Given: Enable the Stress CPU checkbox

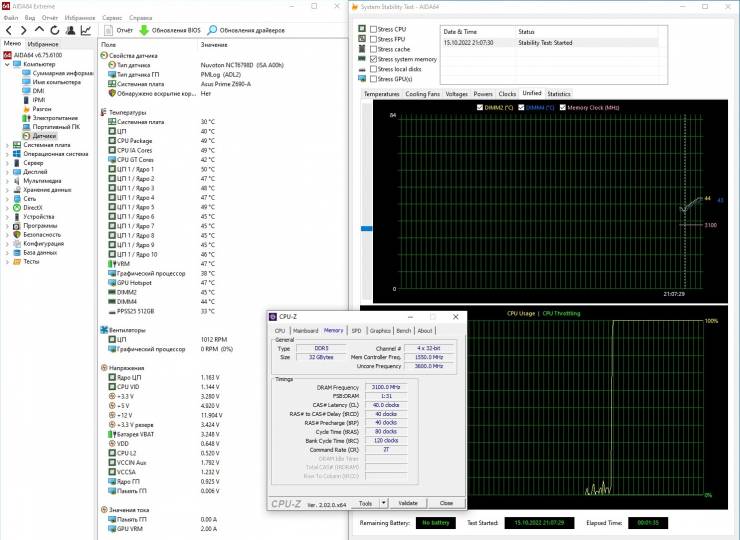Looking at the screenshot, I should (373, 29).
